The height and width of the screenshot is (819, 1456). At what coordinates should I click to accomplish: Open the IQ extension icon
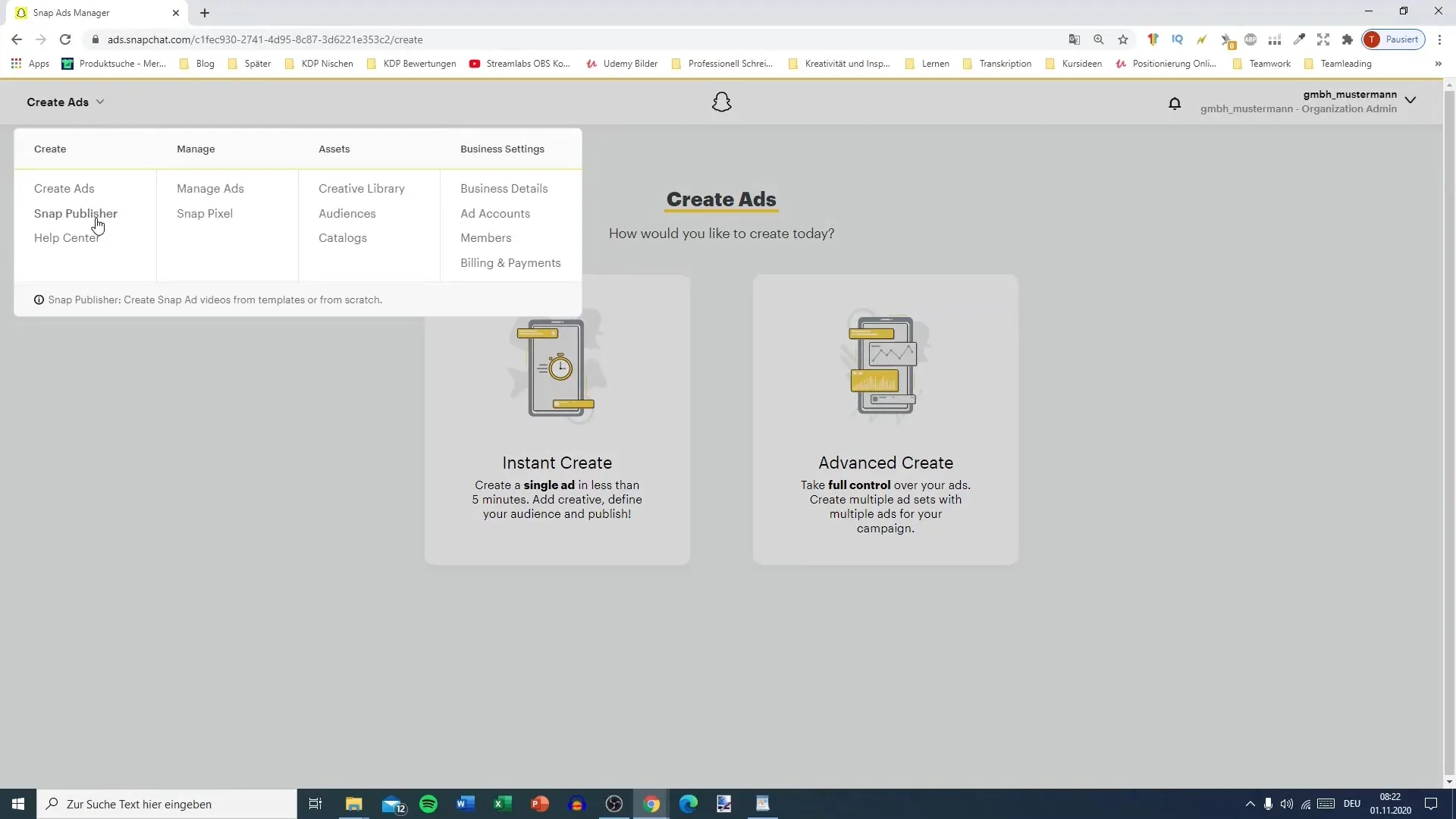pyautogui.click(x=1177, y=39)
